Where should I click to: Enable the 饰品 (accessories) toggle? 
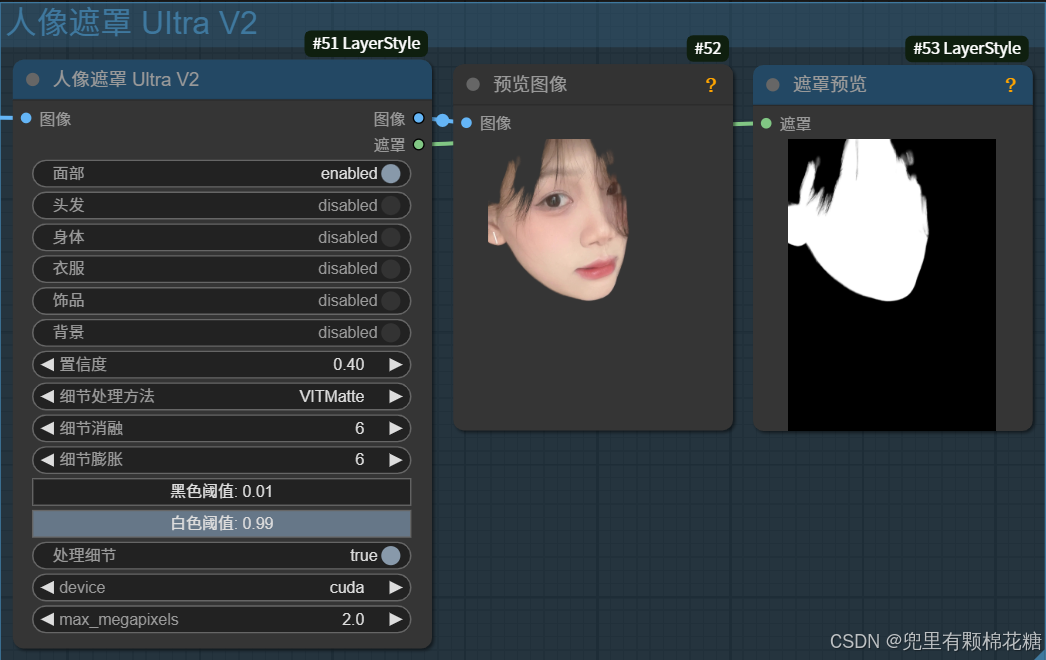tap(390, 300)
